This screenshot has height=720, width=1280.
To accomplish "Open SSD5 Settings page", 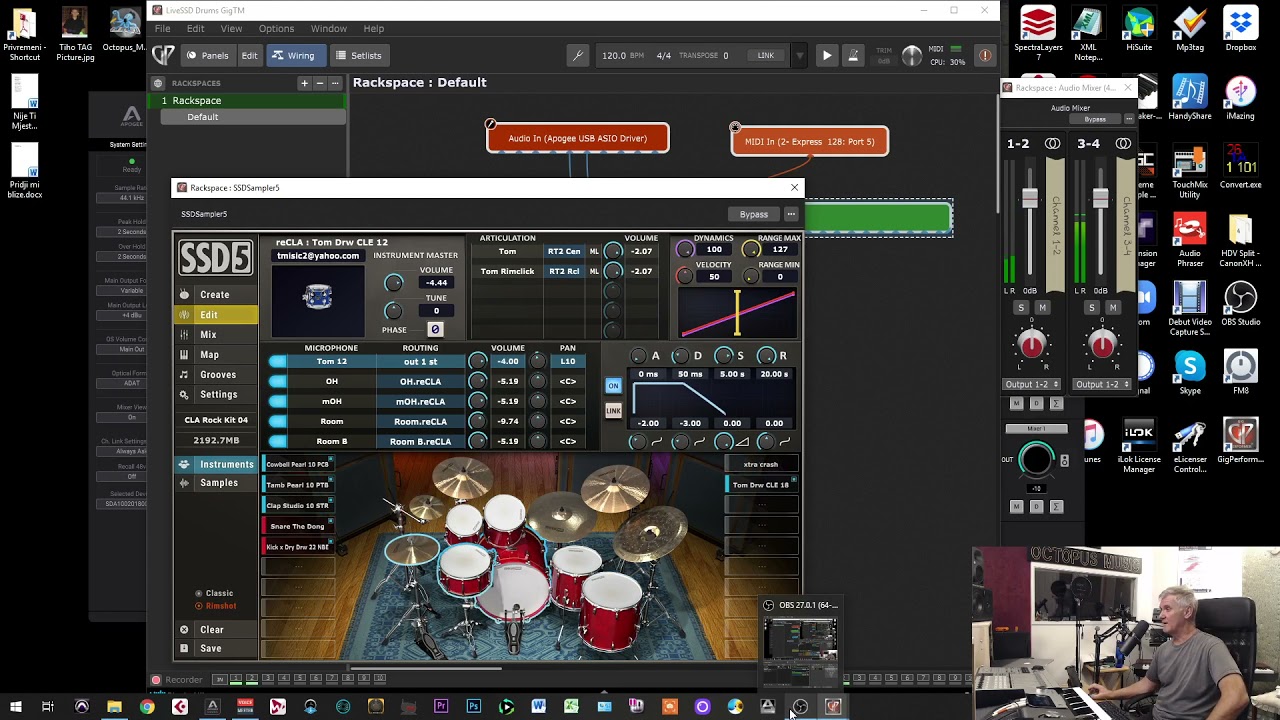I will 218,395.
